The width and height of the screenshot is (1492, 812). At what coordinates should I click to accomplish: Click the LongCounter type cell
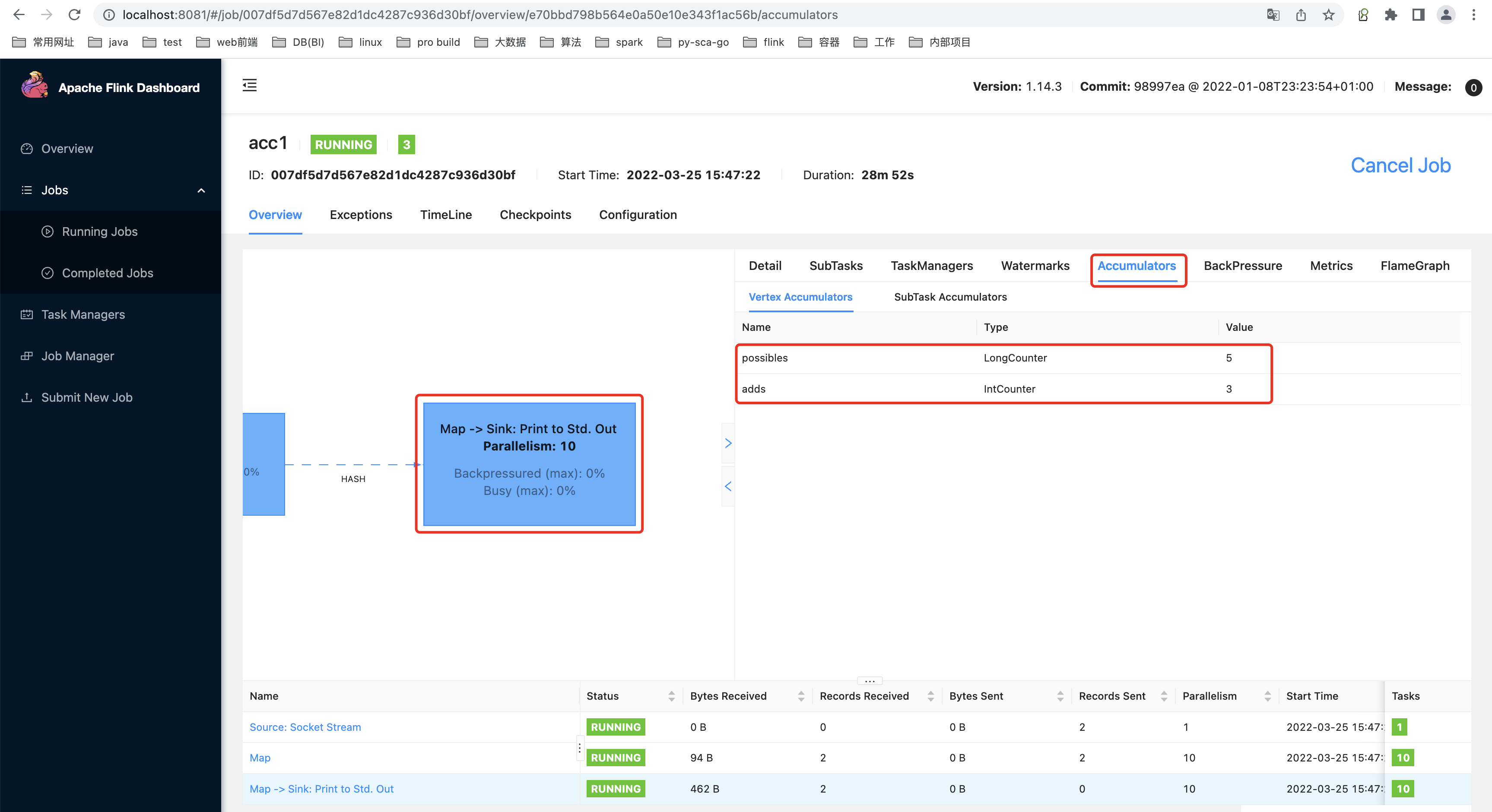pos(1015,358)
